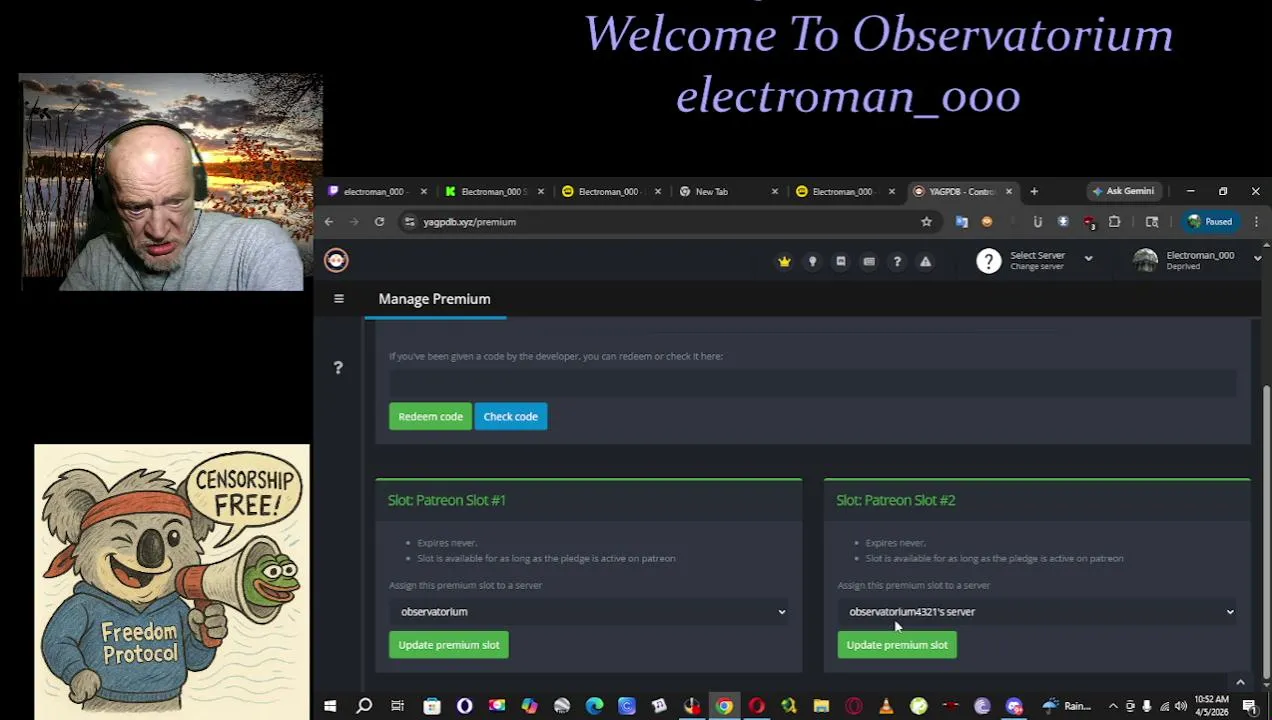Go back with the browser back arrow

(x=329, y=222)
